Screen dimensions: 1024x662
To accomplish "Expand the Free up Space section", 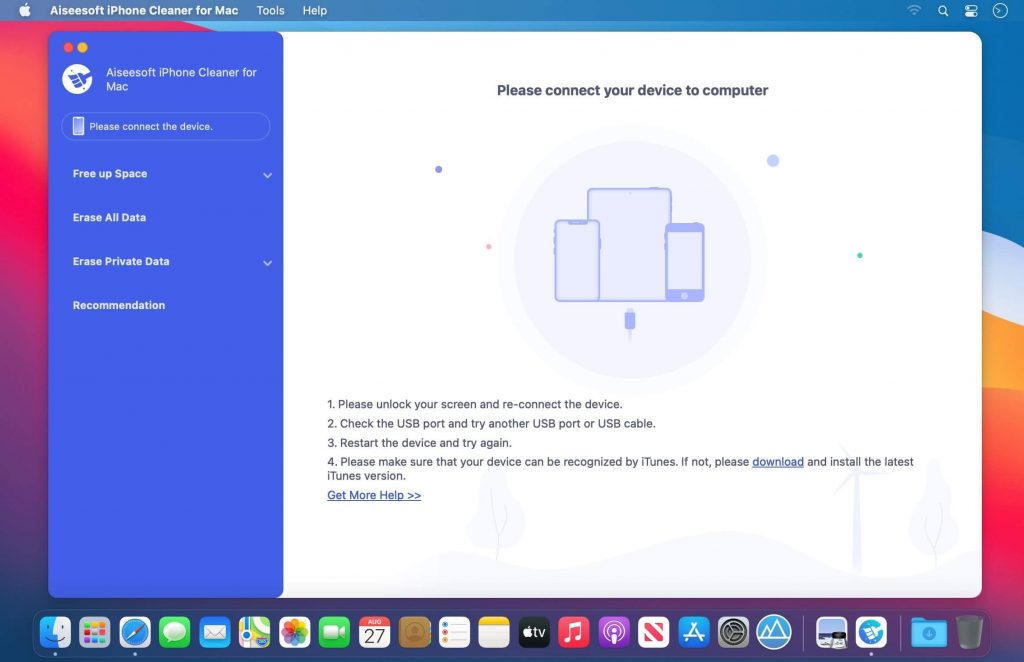I will click(109, 174).
